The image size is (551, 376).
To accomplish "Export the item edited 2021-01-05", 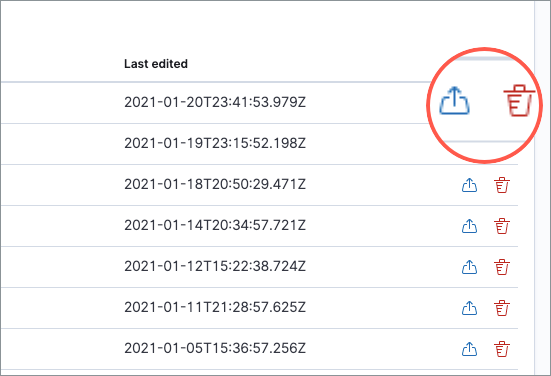I will 469,349.
